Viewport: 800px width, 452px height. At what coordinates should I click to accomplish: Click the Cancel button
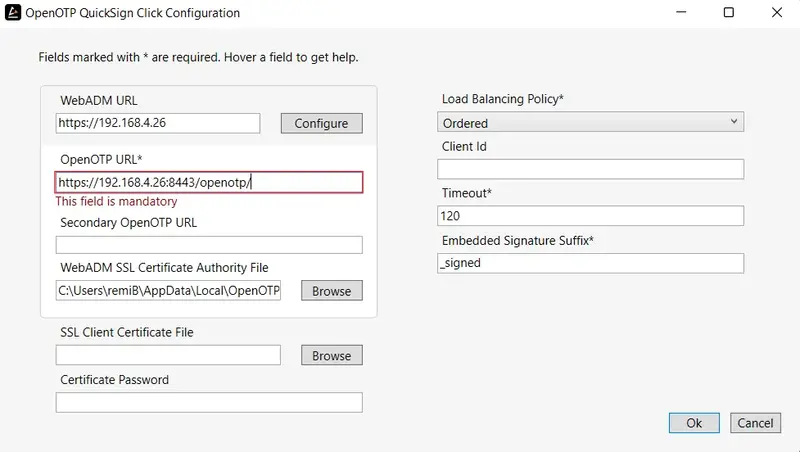[755, 423]
